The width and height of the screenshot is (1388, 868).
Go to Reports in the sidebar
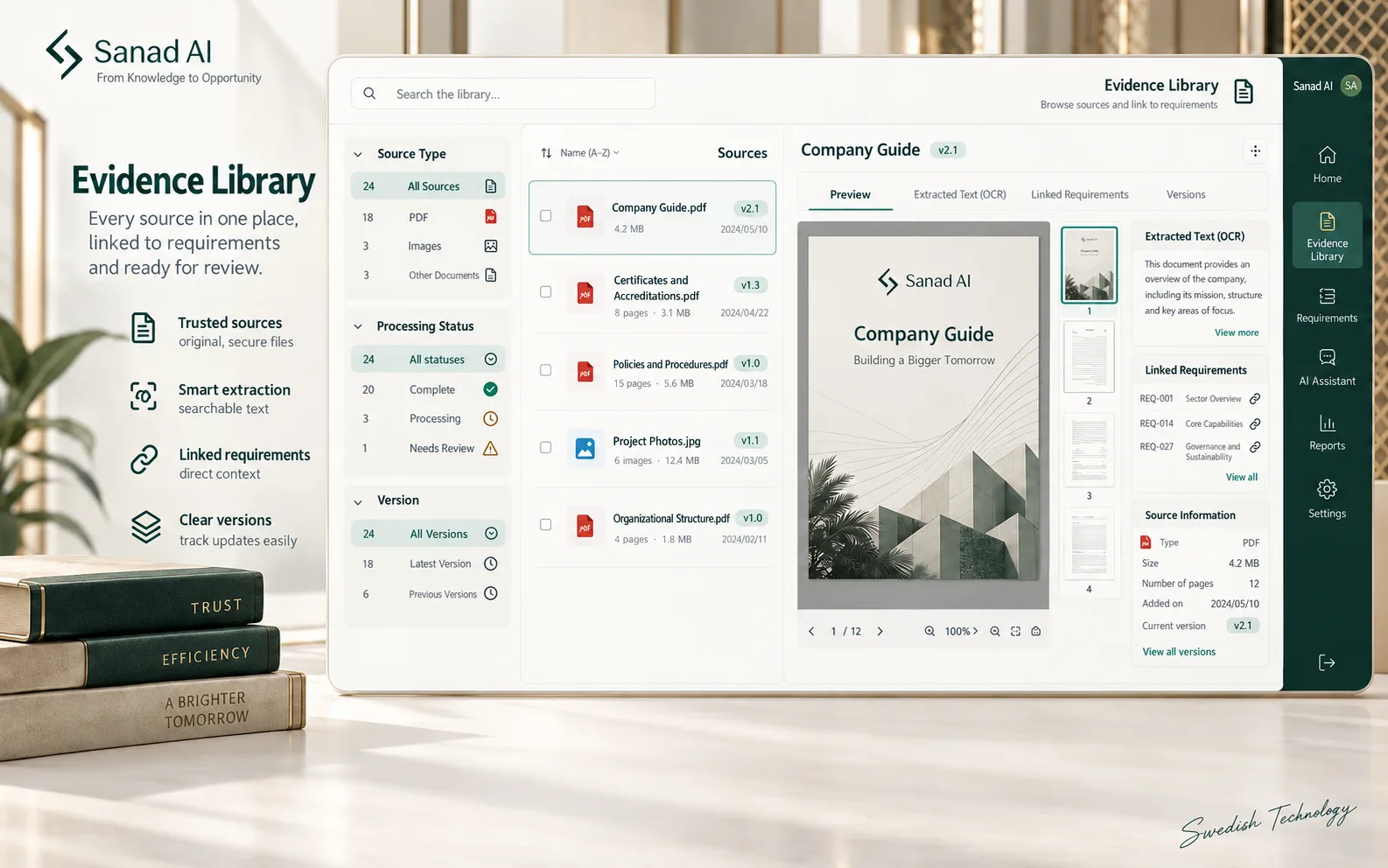(1327, 432)
